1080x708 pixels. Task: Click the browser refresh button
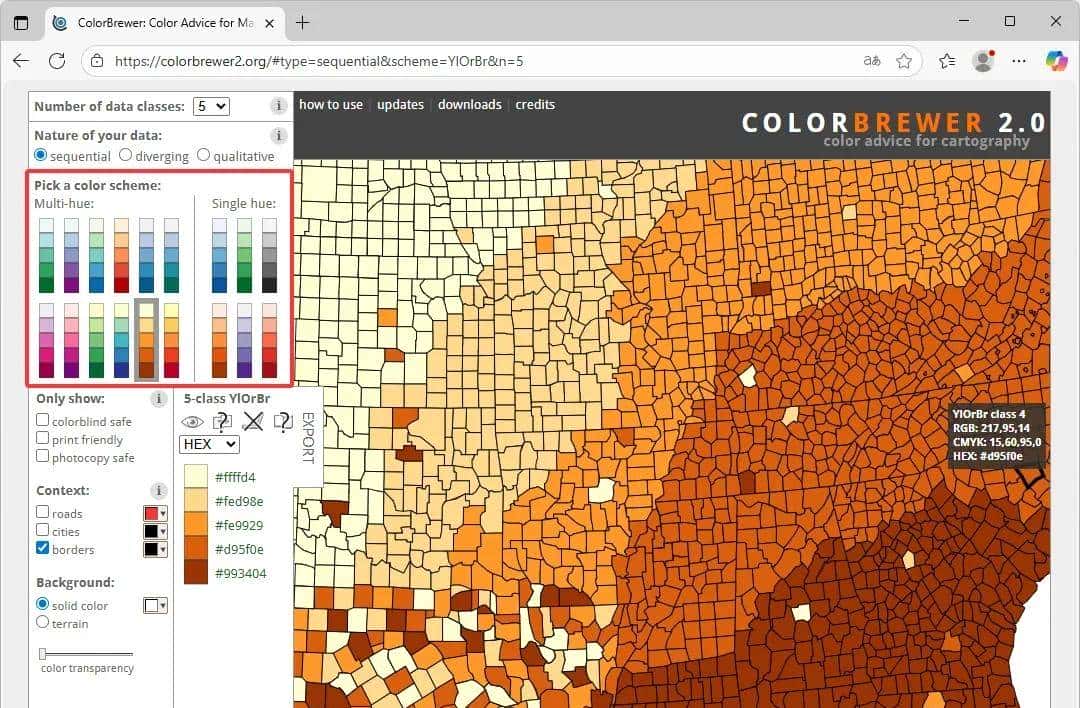coord(57,61)
